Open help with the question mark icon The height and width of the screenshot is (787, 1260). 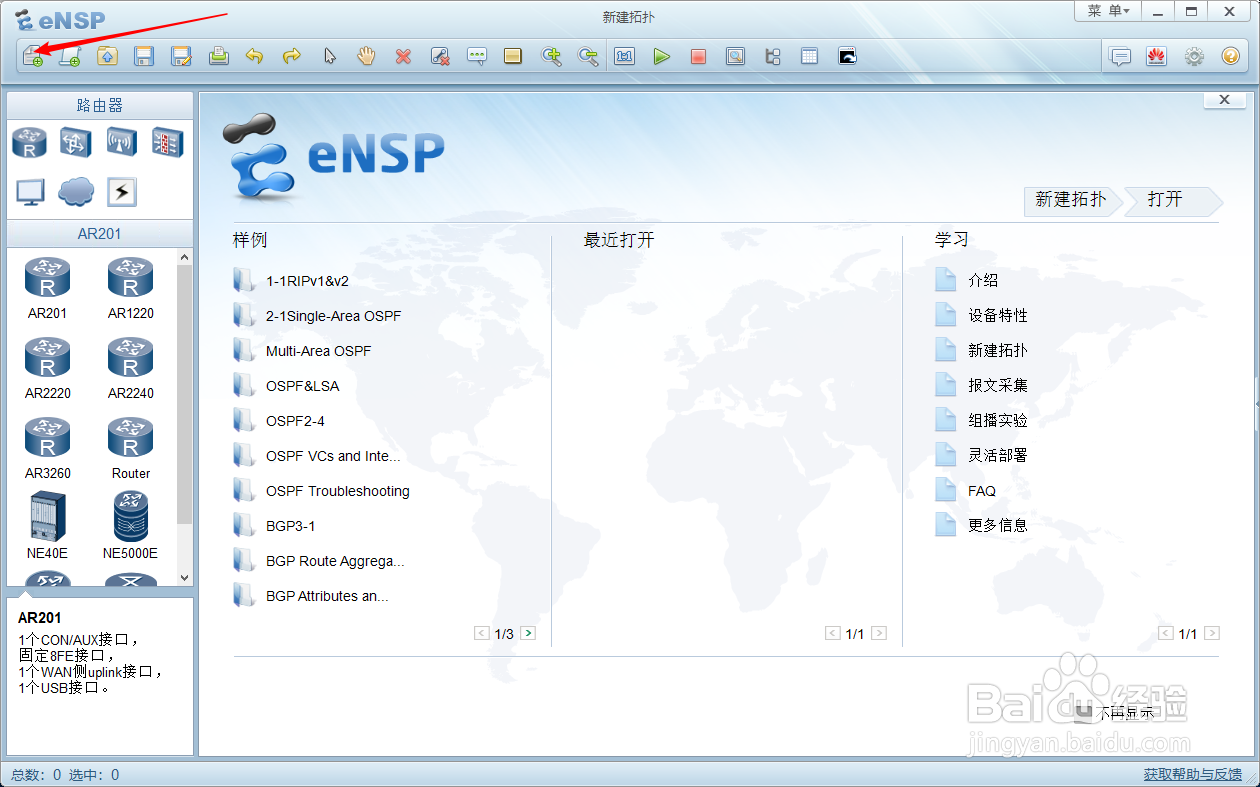click(1231, 56)
